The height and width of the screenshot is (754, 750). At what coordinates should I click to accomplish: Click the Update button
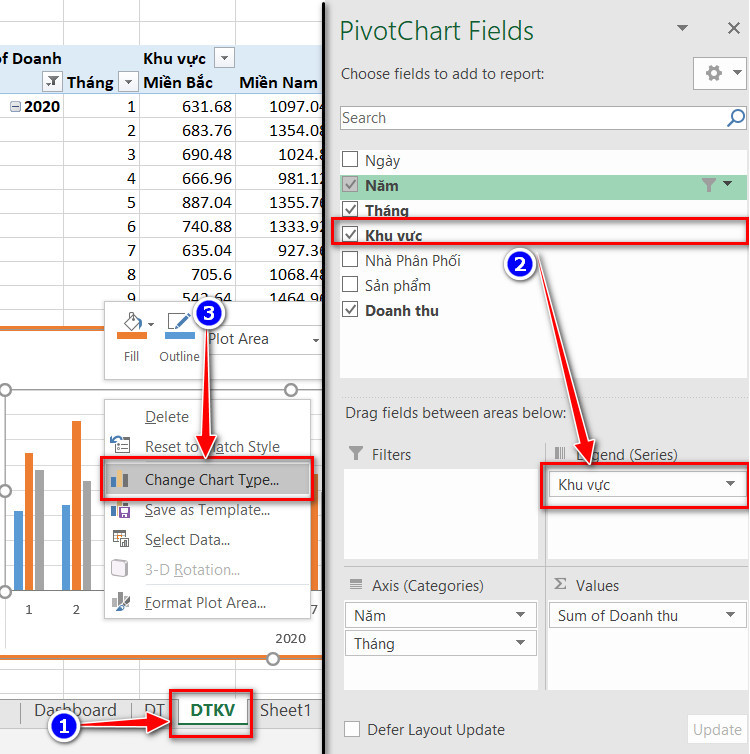coord(717,729)
